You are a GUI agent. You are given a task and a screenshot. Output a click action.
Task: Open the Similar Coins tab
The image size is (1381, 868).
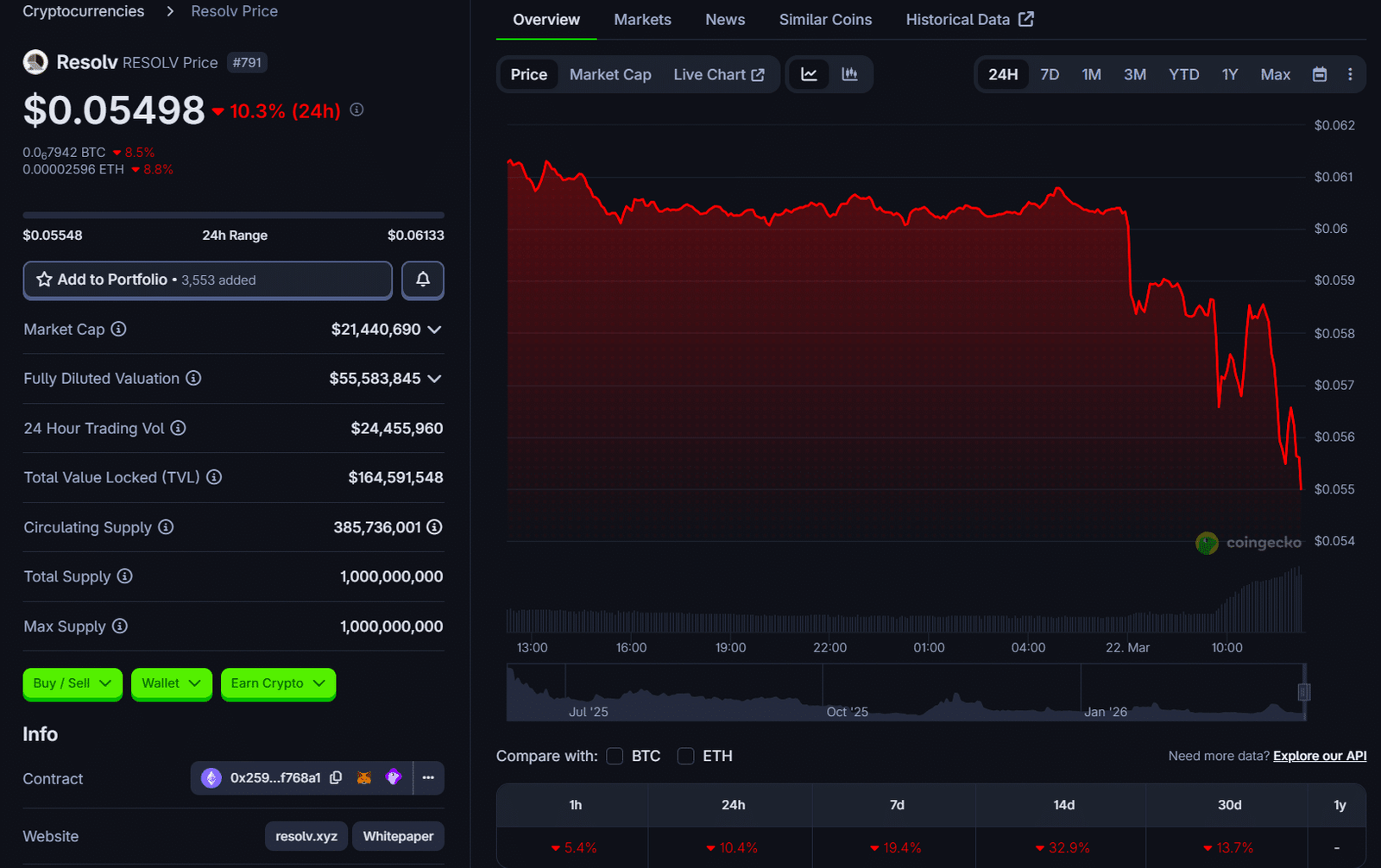825,20
